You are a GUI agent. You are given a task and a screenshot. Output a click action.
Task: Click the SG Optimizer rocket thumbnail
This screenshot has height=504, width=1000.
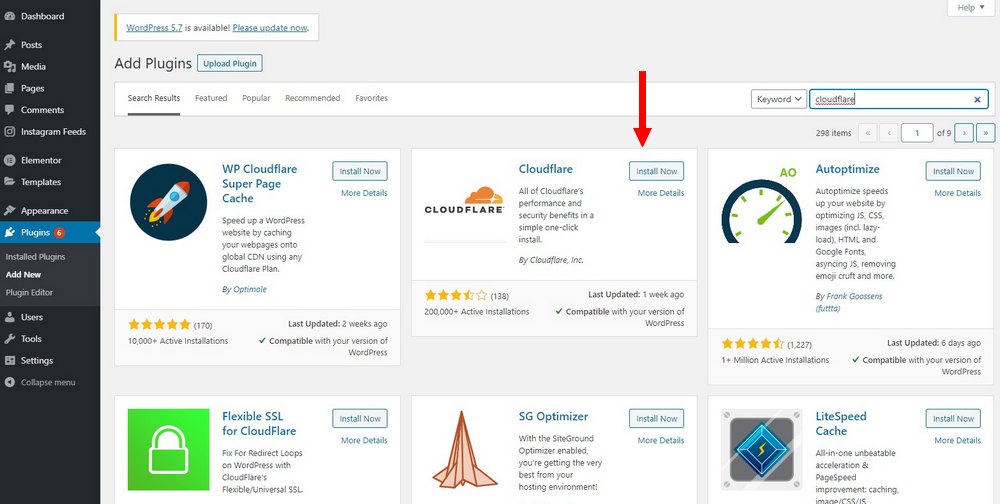[465, 449]
